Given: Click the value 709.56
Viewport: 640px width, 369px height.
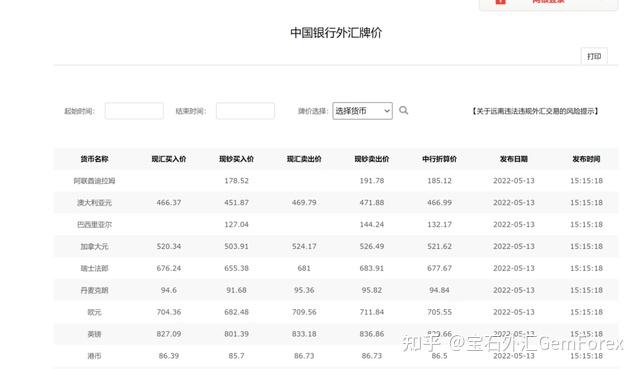Looking at the screenshot, I should pos(304,312).
